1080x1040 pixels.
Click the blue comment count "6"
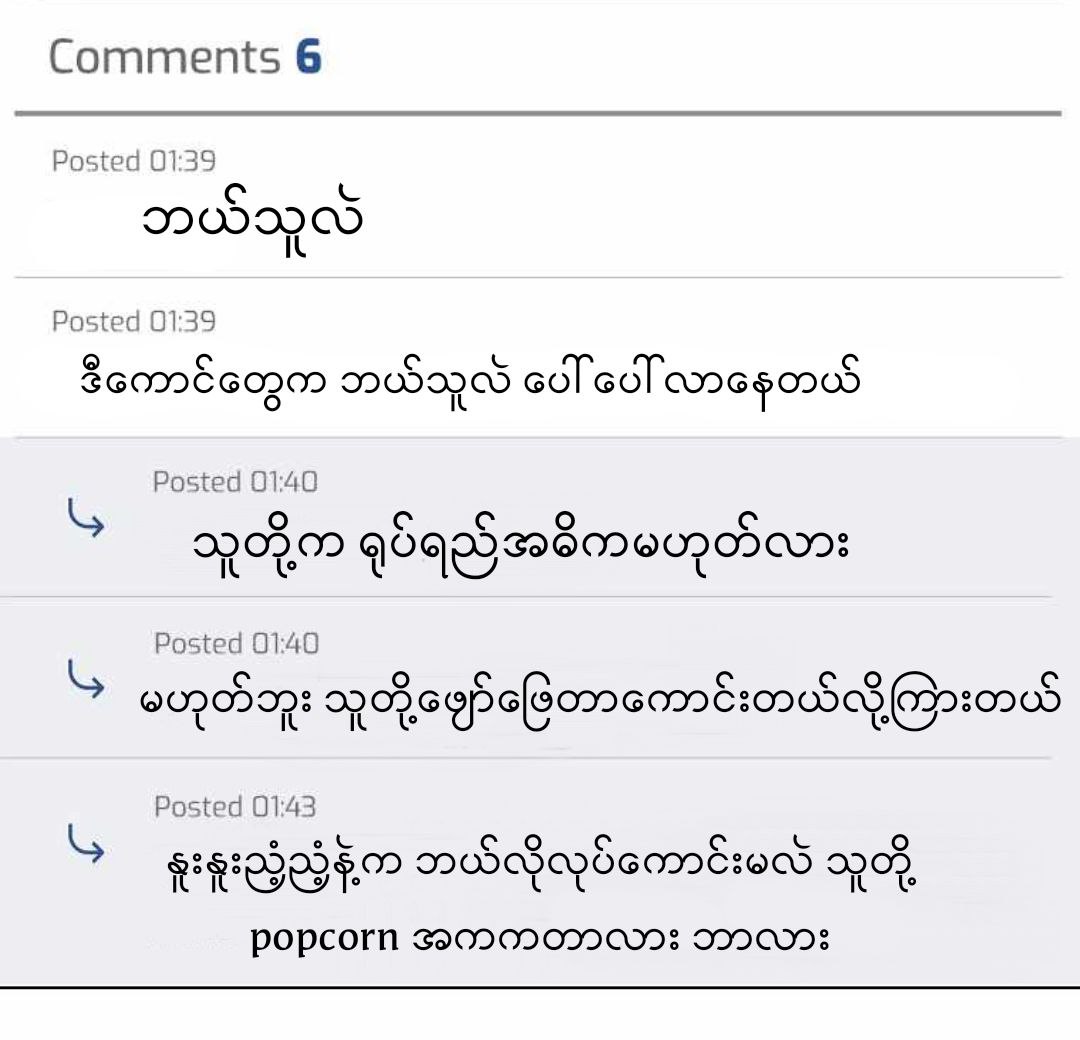click(308, 57)
